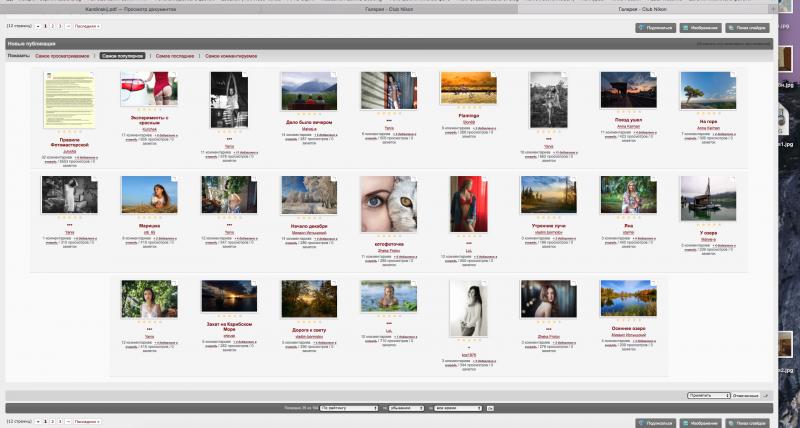Image resolution: width=800 pixels, height=428 pixels.
Task: Show Самое просматриваемое publications
Action: (x=62, y=56)
